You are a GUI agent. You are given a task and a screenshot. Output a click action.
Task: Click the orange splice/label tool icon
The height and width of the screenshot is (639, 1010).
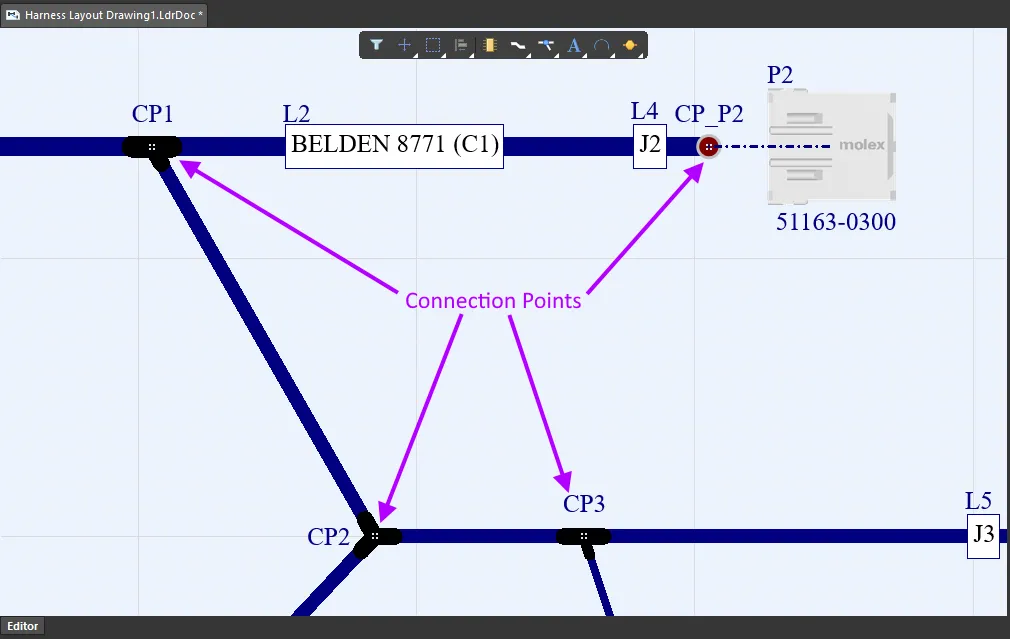(x=630, y=45)
